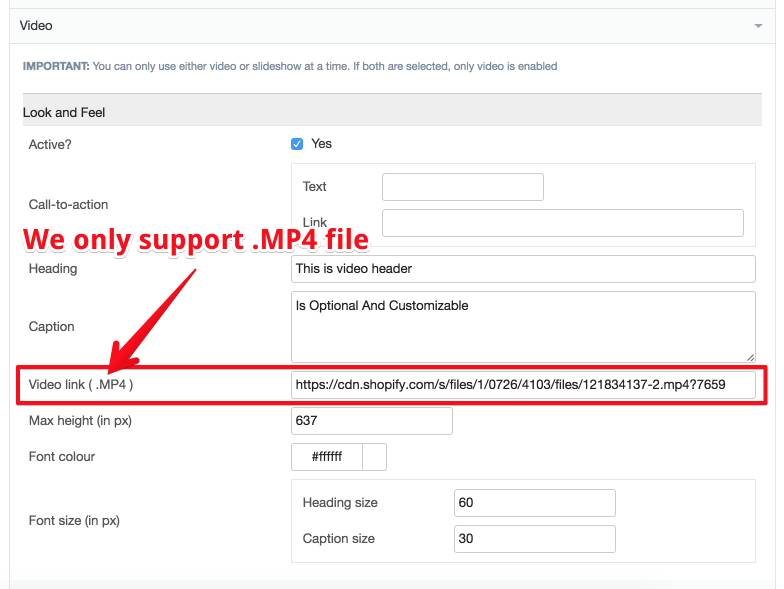Open the Font colour white swatch picker
Image resolution: width=784 pixels, height=589 pixels.
pos(374,457)
